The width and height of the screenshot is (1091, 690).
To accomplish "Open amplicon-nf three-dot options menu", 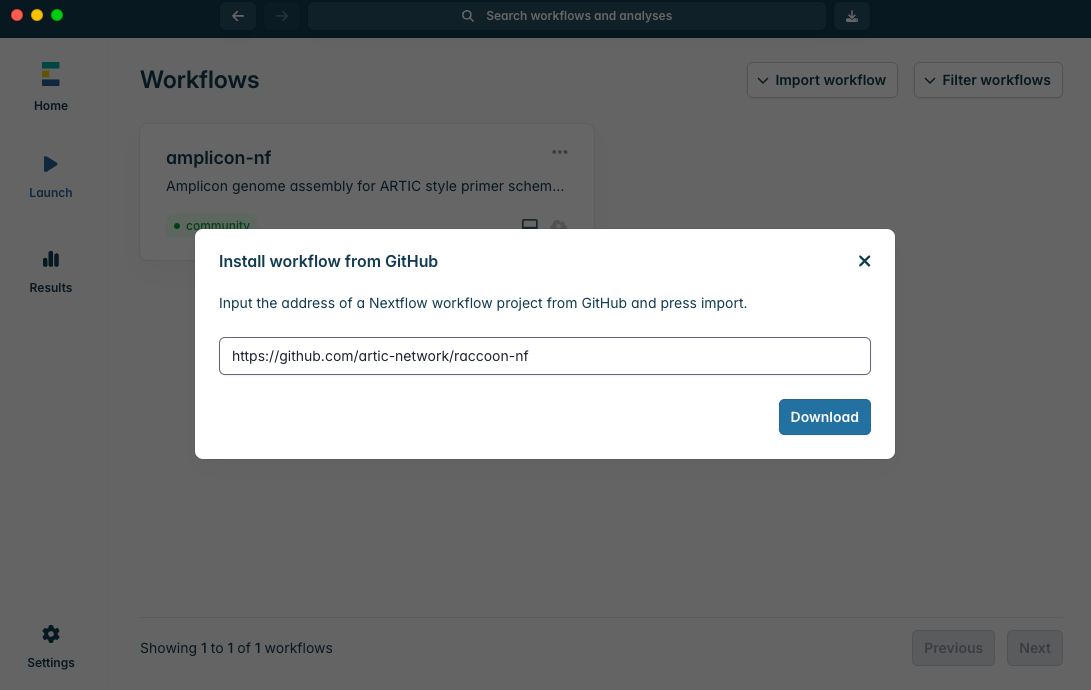I will [x=560, y=152].
